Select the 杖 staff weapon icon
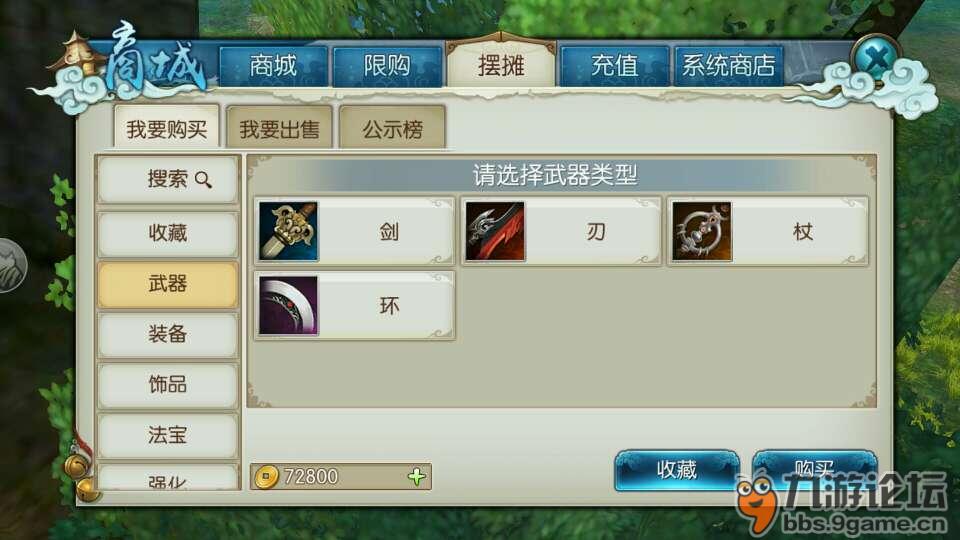 702,231
